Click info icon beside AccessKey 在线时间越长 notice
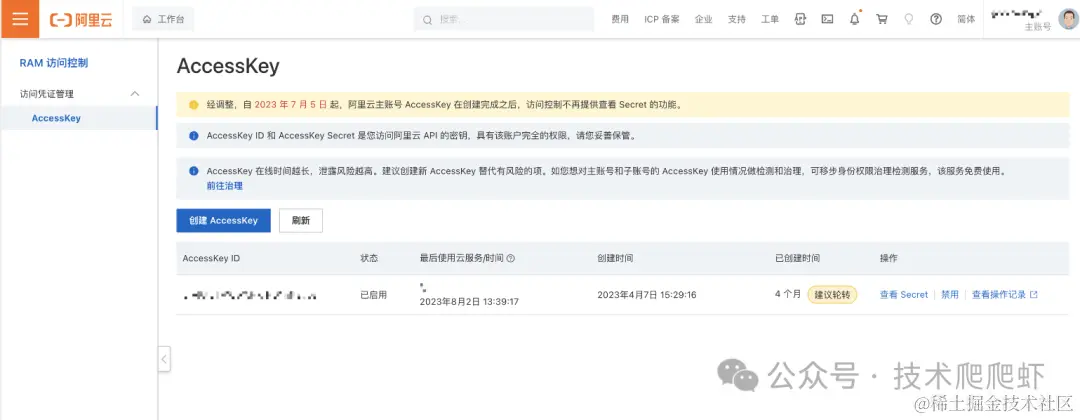 point(194,171)
